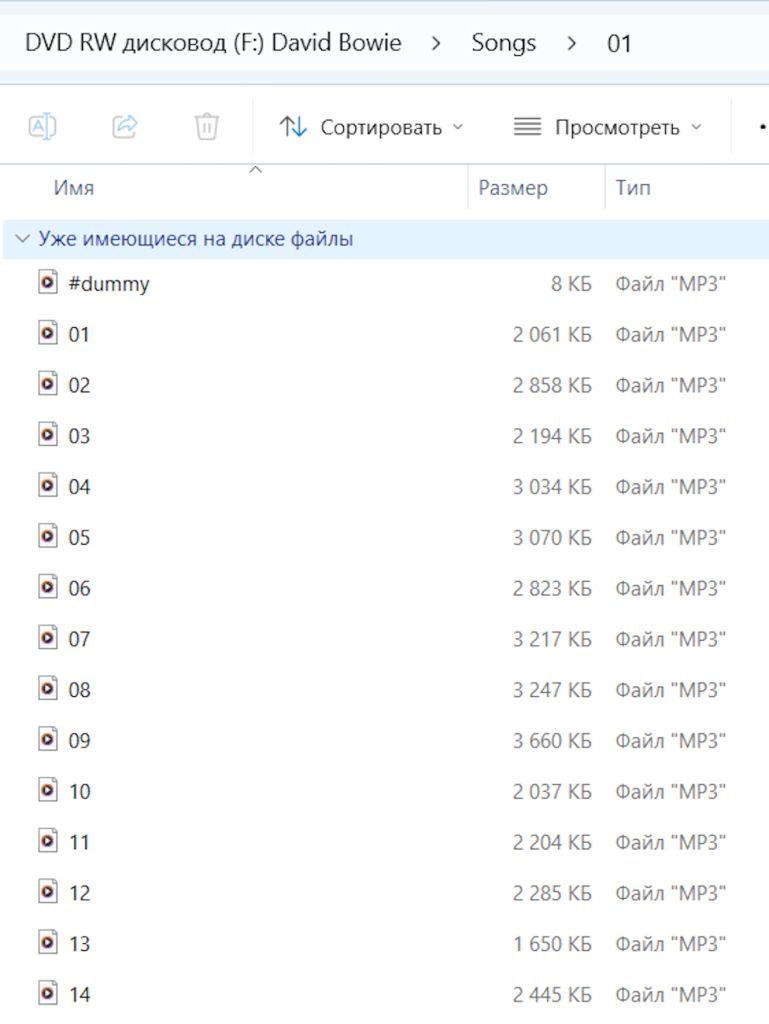Expand breadcrumb chevron after Songs
Image resolution: width=769 pixels, height=1024 pixels.
coord(572,44)
